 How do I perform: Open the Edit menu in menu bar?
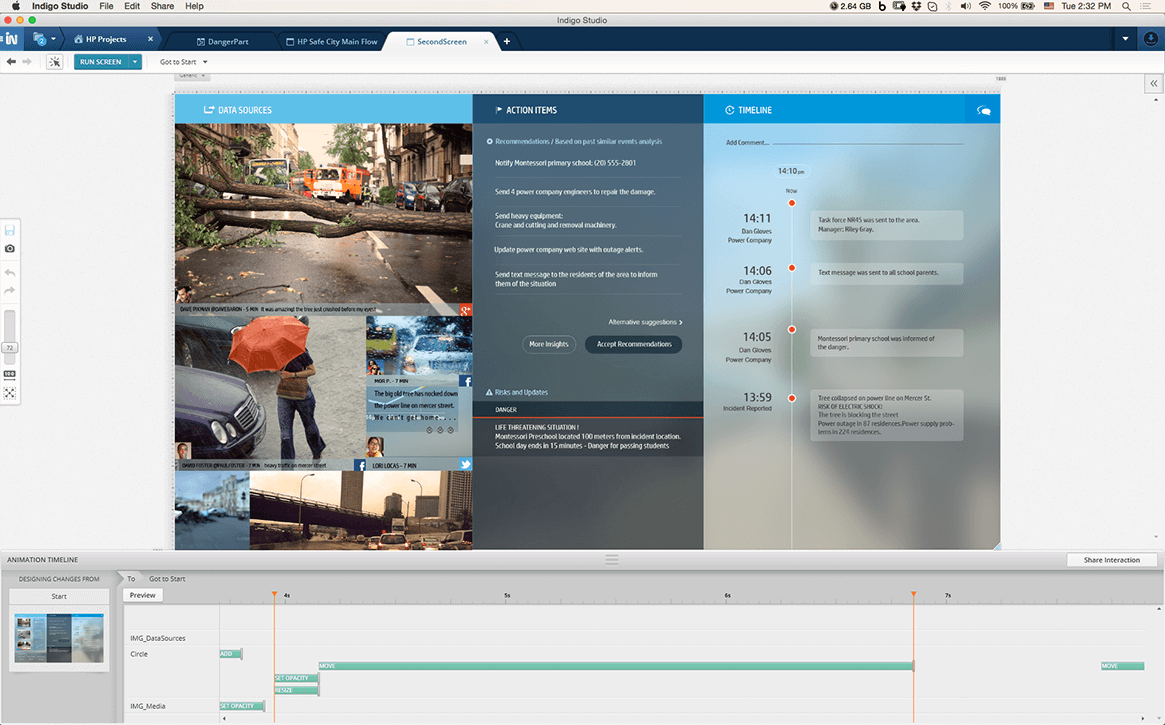point(132,6)
